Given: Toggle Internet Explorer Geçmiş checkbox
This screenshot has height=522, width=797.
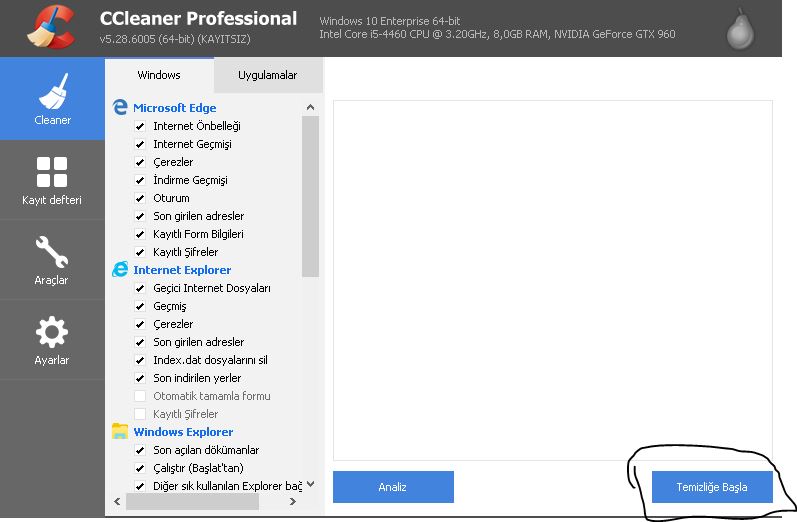Looking at the screenshot, I should coord(140,306).
